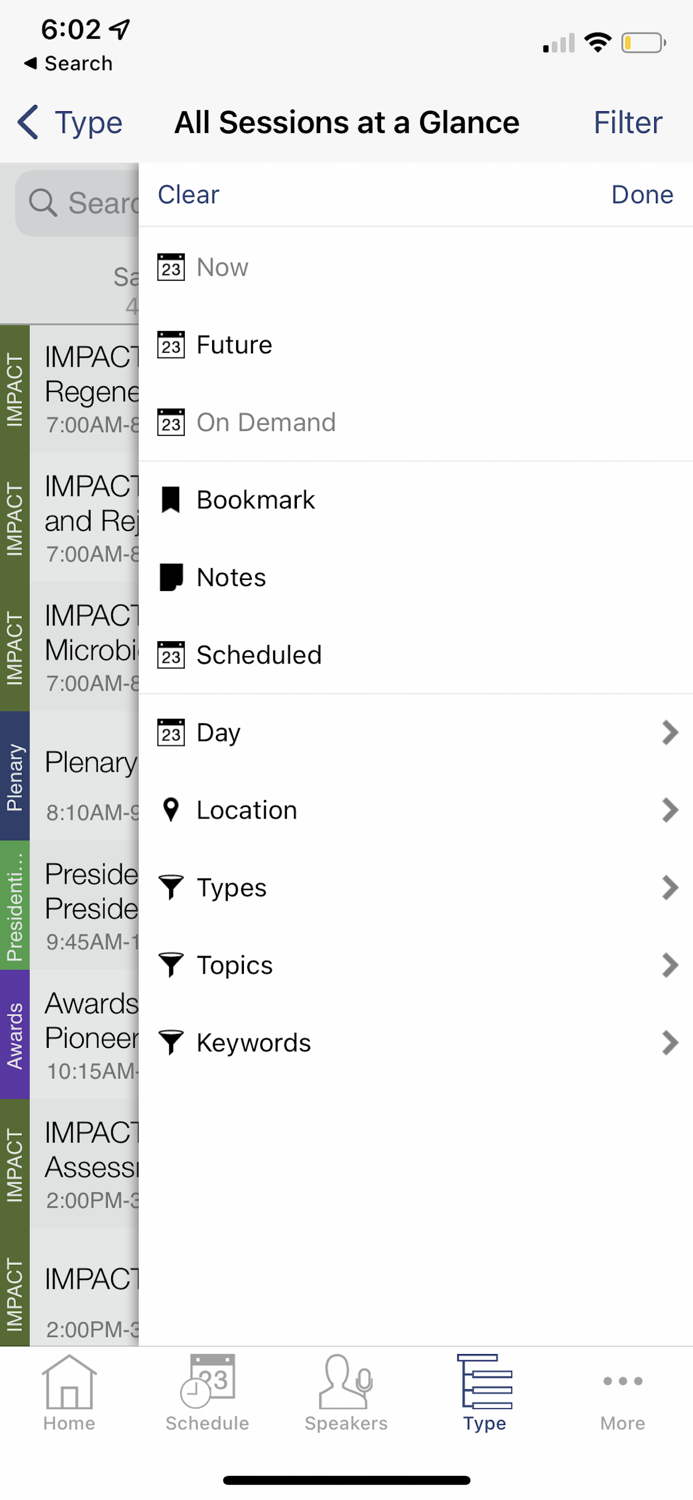Tap the Bookmark filter icon
The width and height of the screenshot is (693, 1500).
[171, 500]
